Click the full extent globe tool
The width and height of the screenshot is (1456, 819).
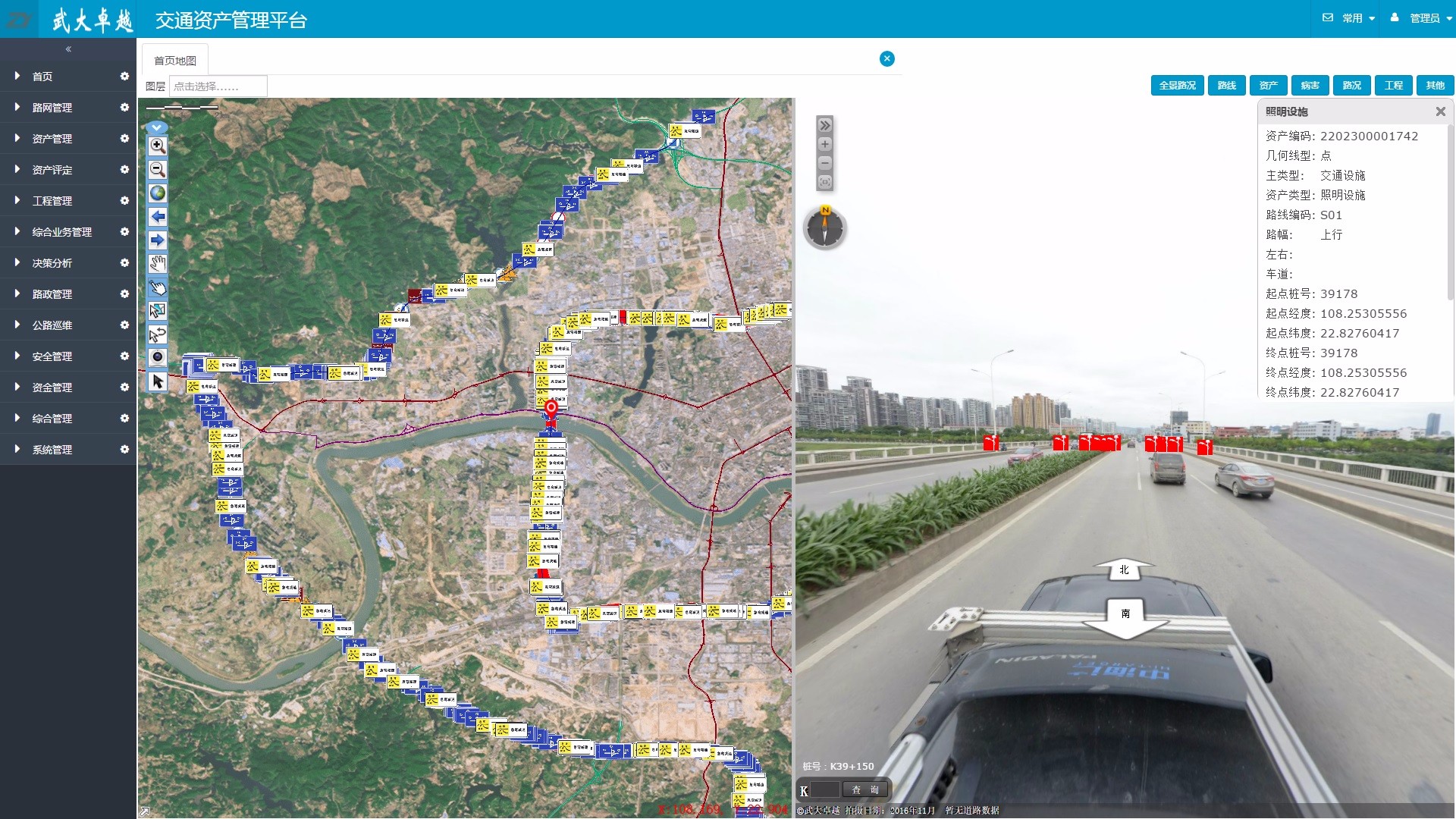click(x=158, y=193)
